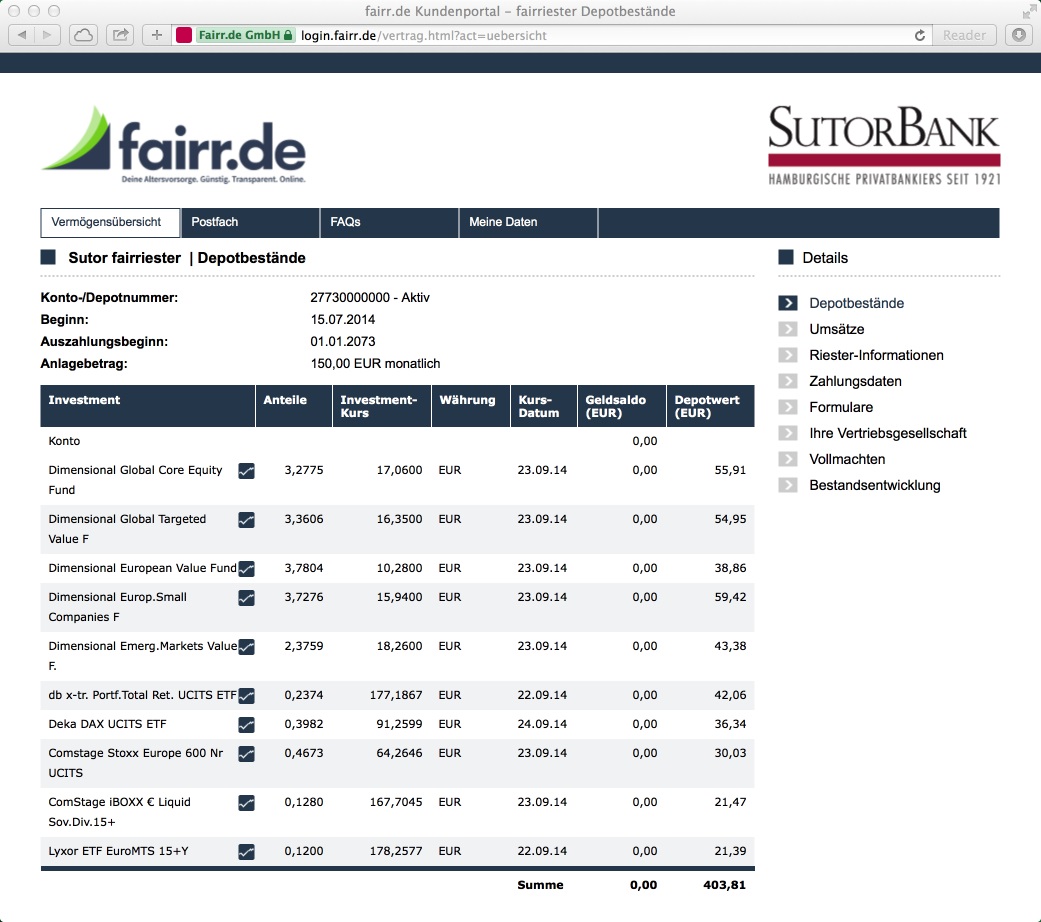Click the total Depotwert 403,81
Image resolution: width=1041 pixels, height=922 pixels.
[724, 885]
